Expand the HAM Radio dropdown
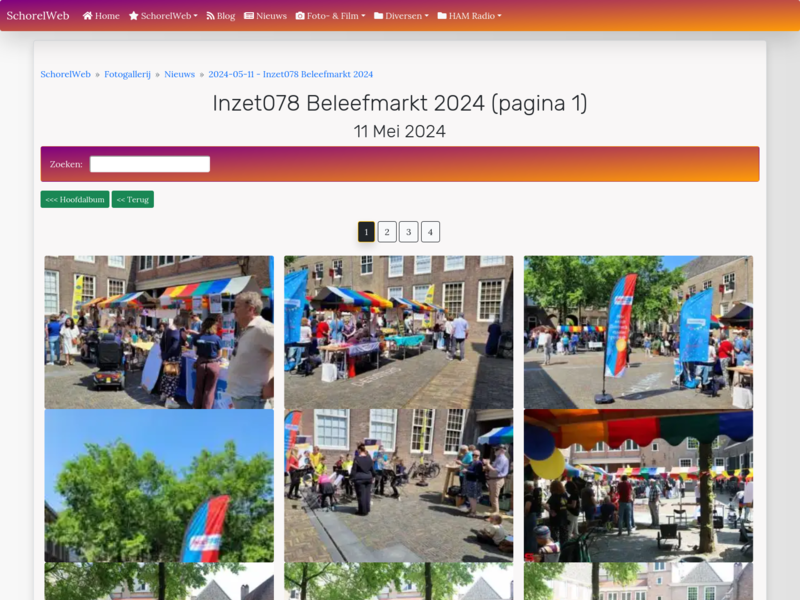Image resolution: width=800 pixels, height=600 pixels. click(469, 16)
